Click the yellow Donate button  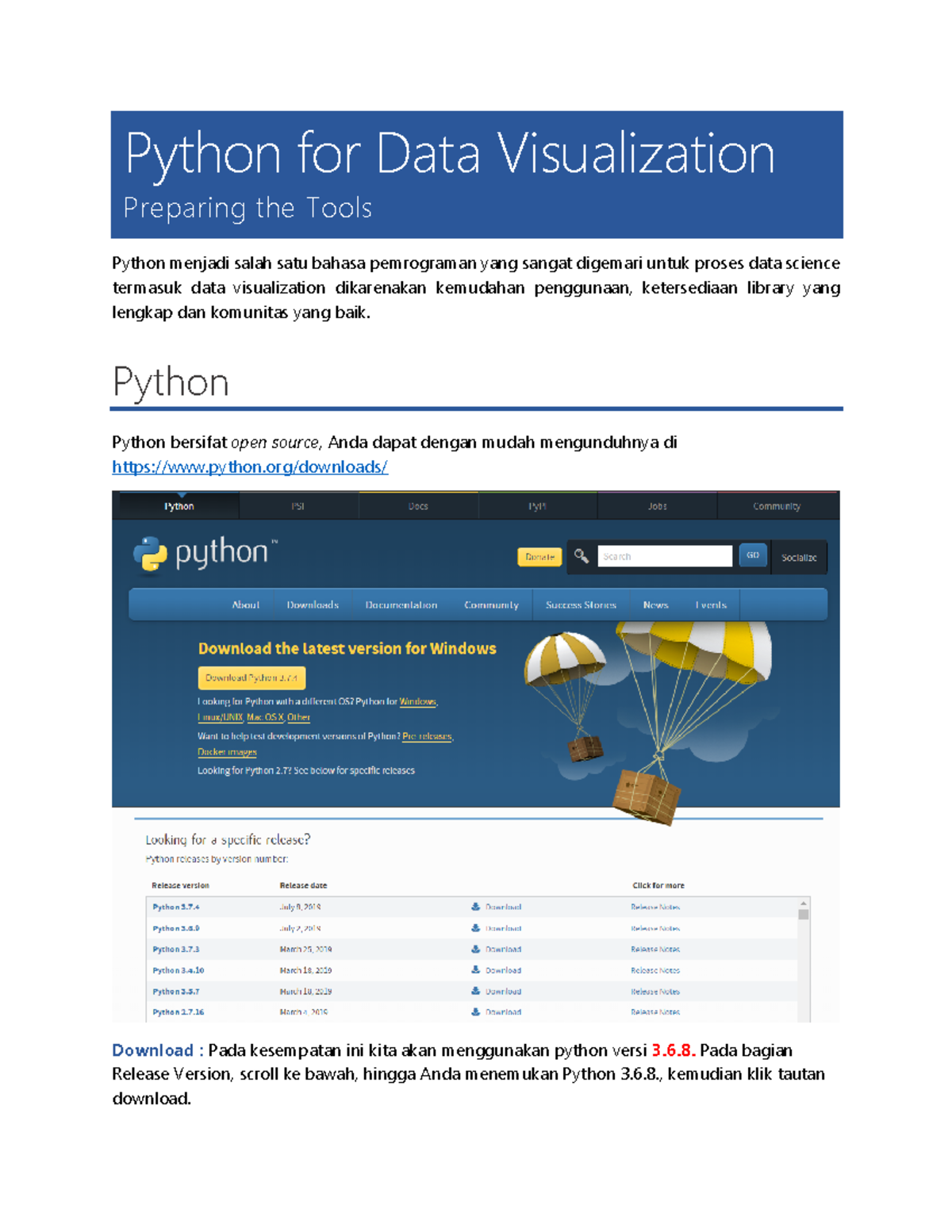point(540,557)
